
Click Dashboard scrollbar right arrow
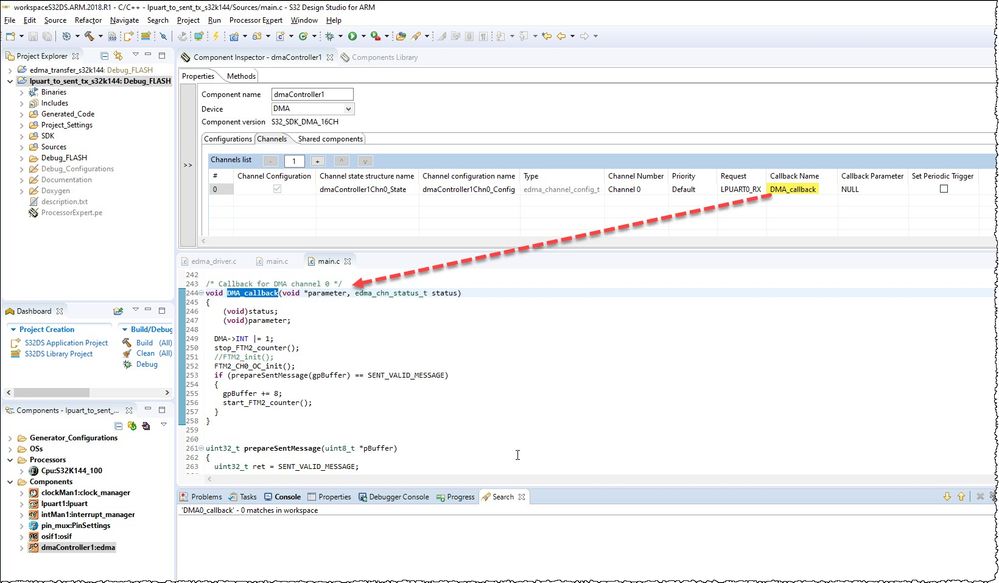(x=167, y=392)
